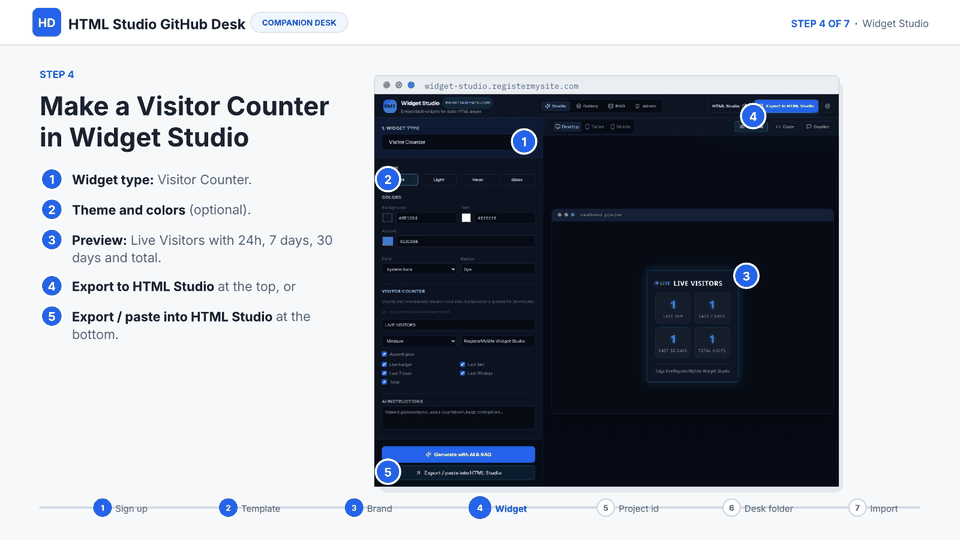Image resolution: width=960 pixels, height=540 pixels.
Task: Open the Admin tab
Action: pyautogui.click(x=645, y=106)
